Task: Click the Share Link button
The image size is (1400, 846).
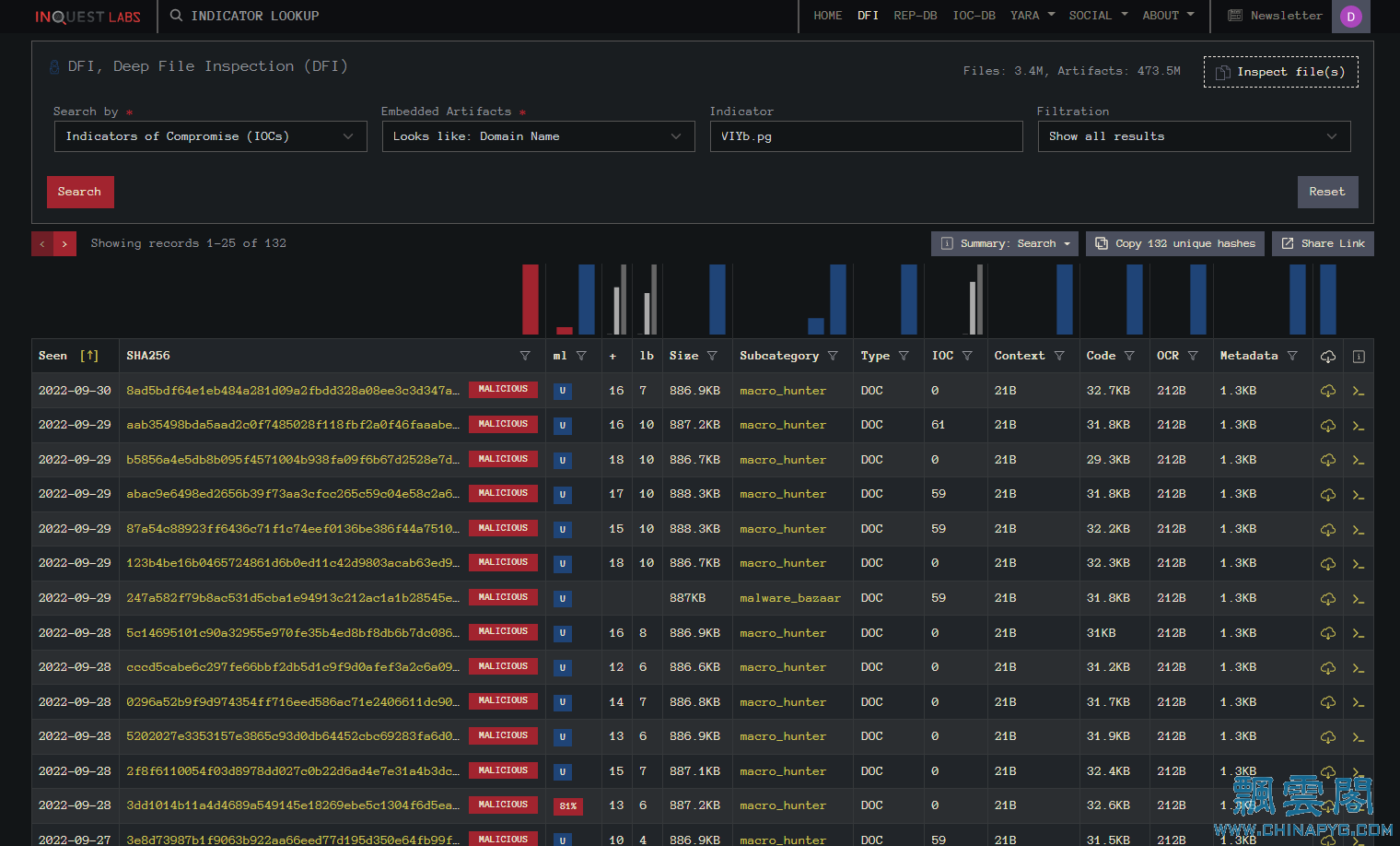Action: [1323, 243]
